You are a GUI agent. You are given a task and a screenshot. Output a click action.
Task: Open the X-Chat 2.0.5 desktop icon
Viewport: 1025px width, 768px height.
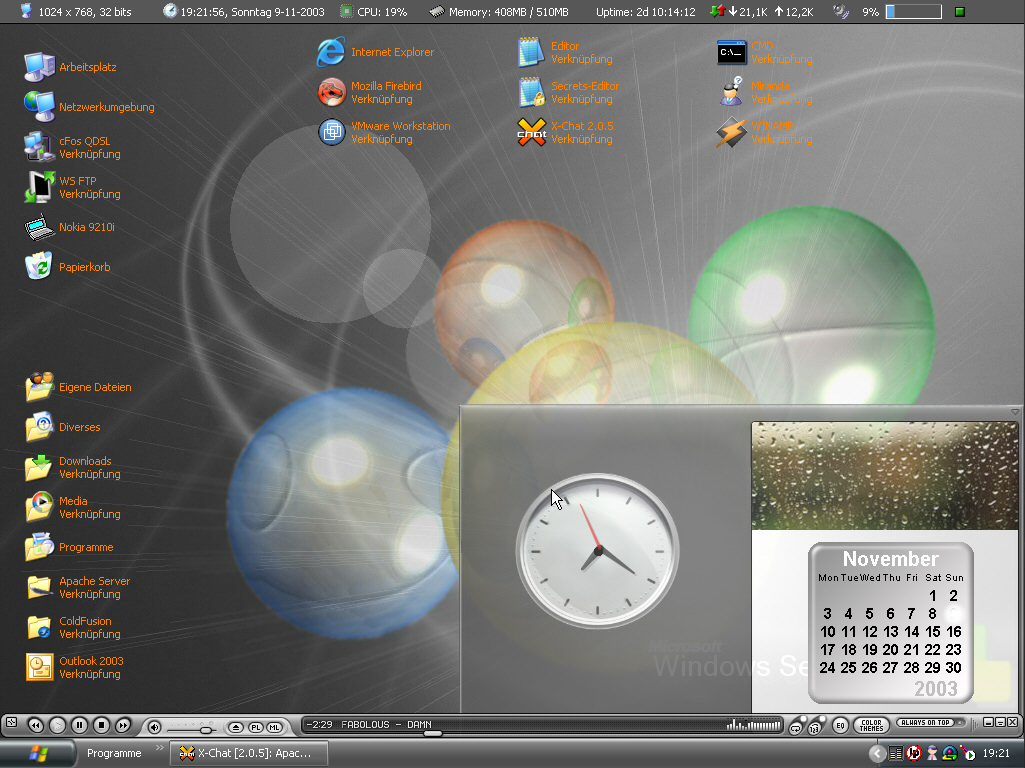coord(532,133)
